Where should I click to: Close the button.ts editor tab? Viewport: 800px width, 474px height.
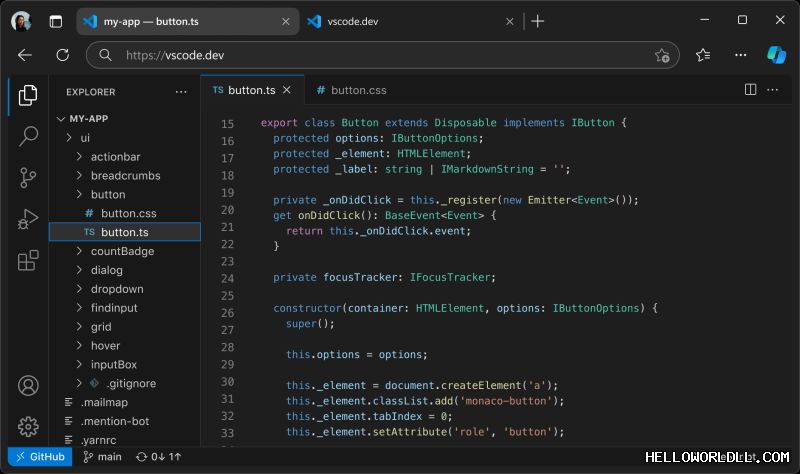click(287, 90)
